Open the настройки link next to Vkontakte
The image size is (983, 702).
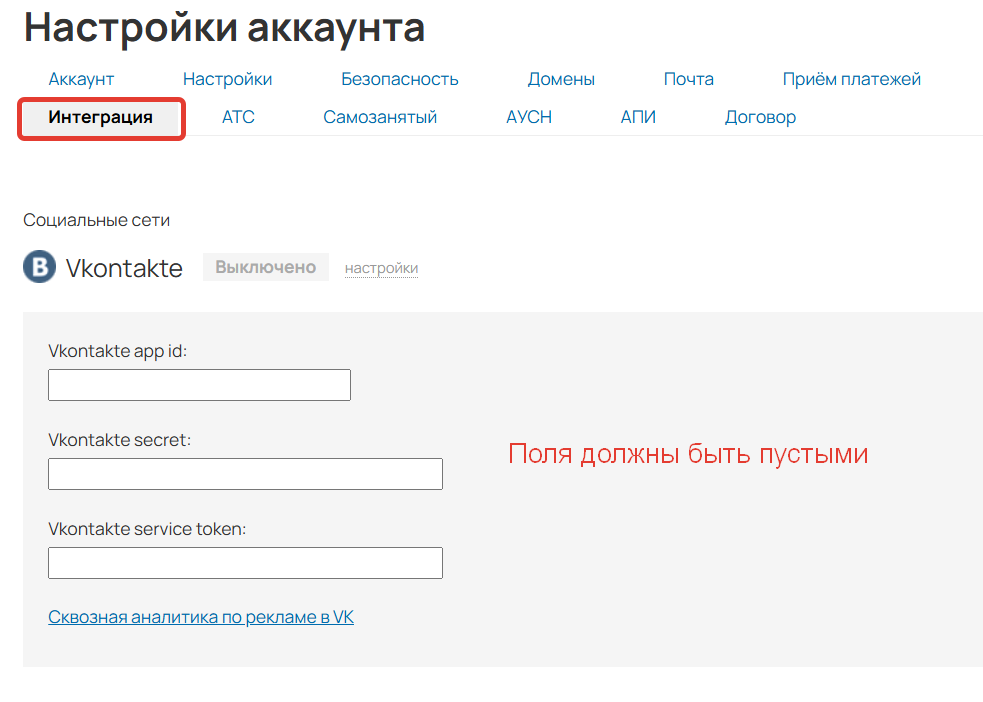click(x=381, y=268)
